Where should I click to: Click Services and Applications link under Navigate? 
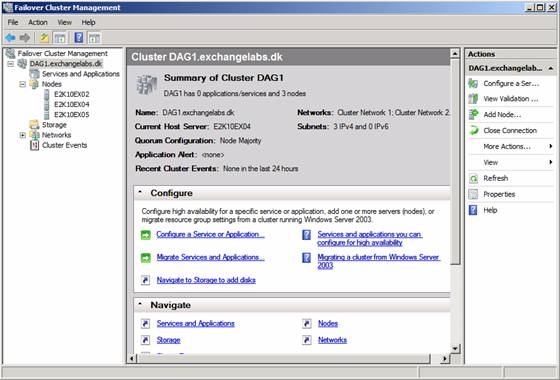coord(195,324)
